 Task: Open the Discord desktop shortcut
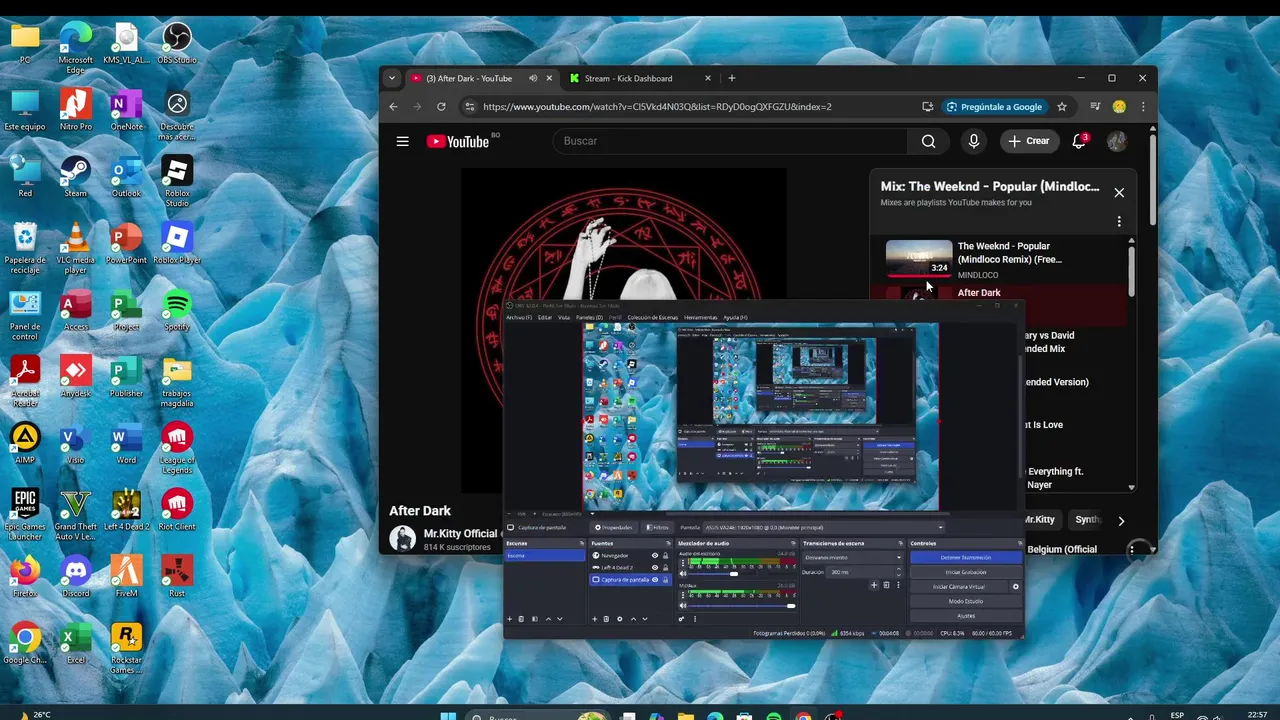coord(76,575)
